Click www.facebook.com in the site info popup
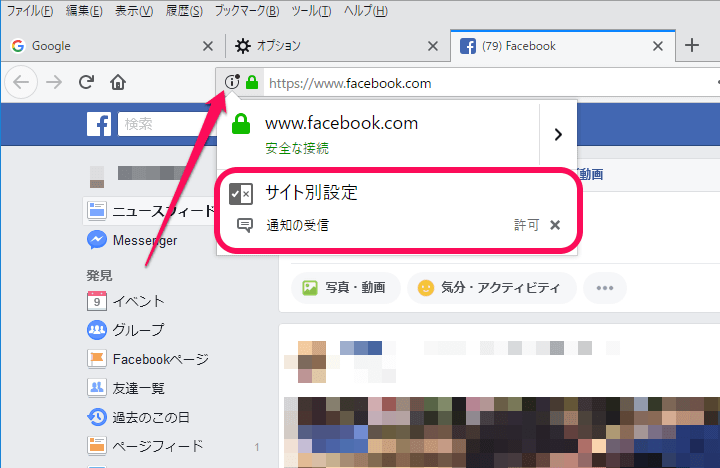Image resolution: width=720 pixels, height=468 pixels. [342, 123]
